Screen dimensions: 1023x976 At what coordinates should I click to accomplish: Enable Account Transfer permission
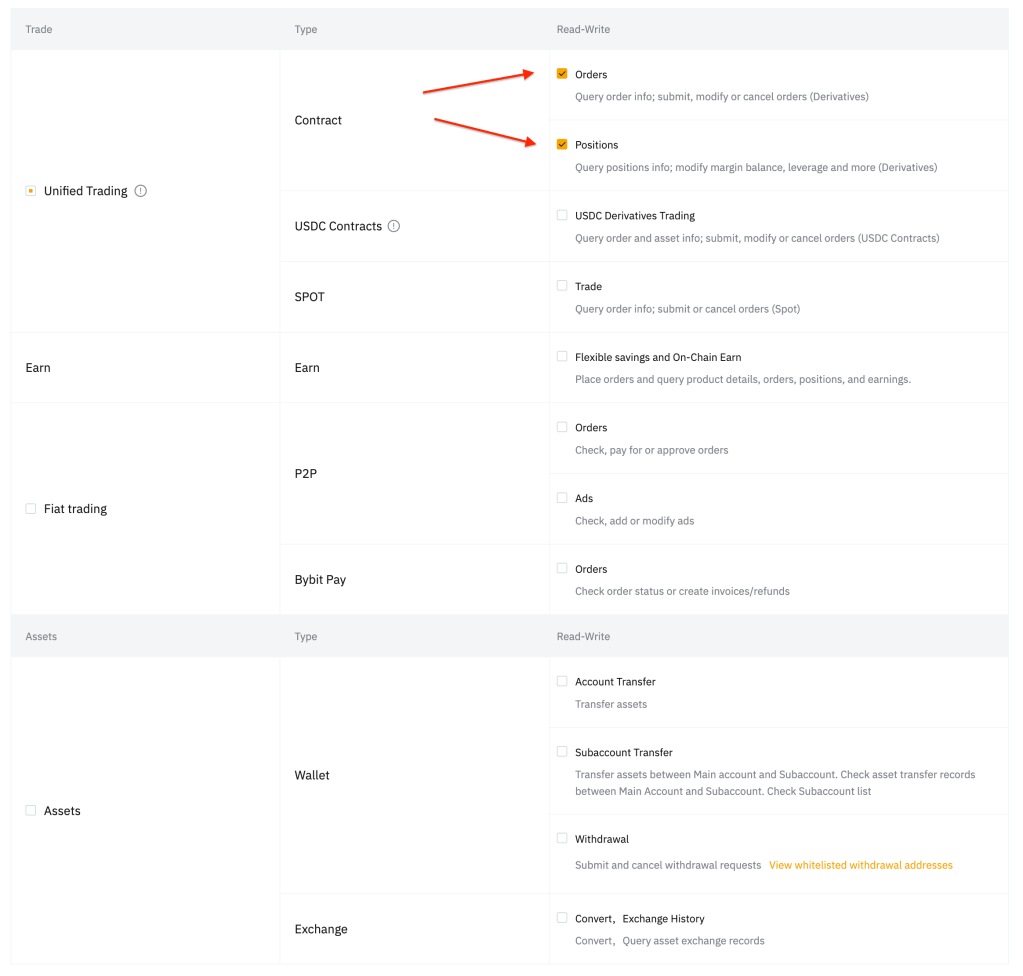coord(562,681)
